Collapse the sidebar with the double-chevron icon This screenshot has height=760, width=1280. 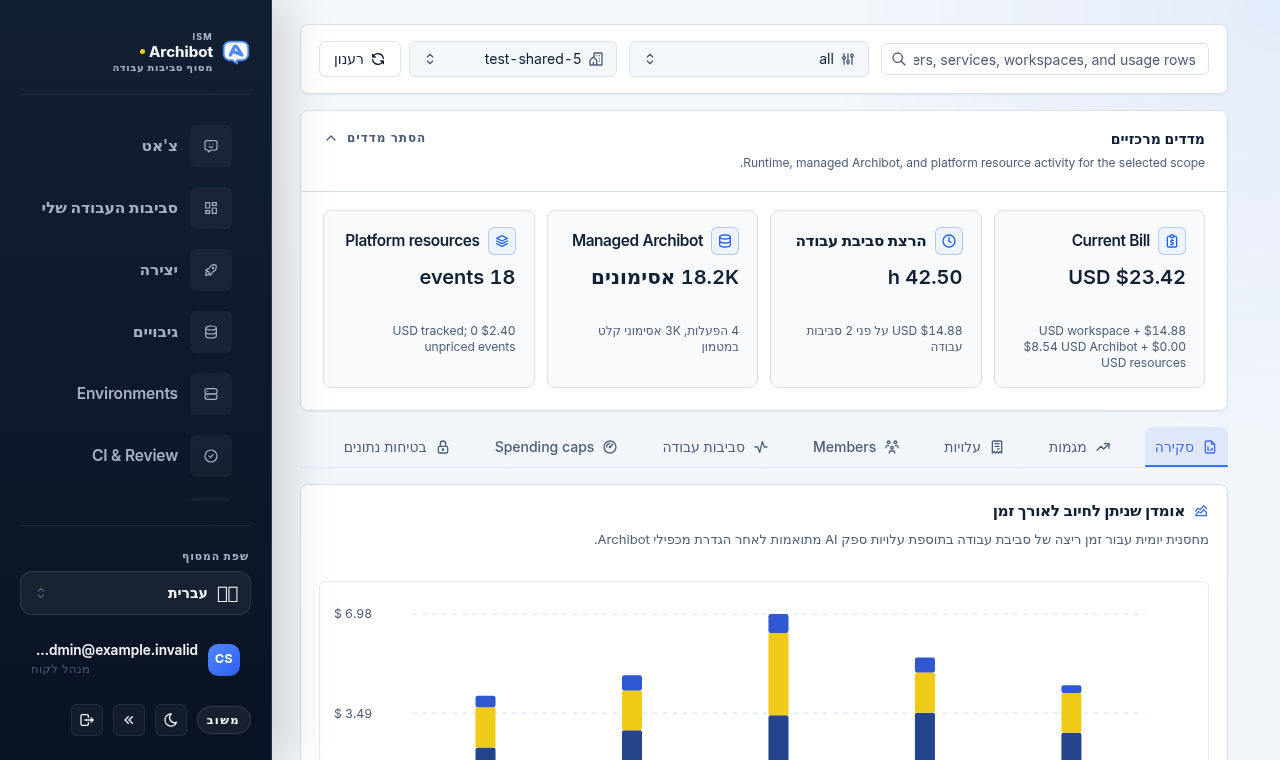[129, 720]
